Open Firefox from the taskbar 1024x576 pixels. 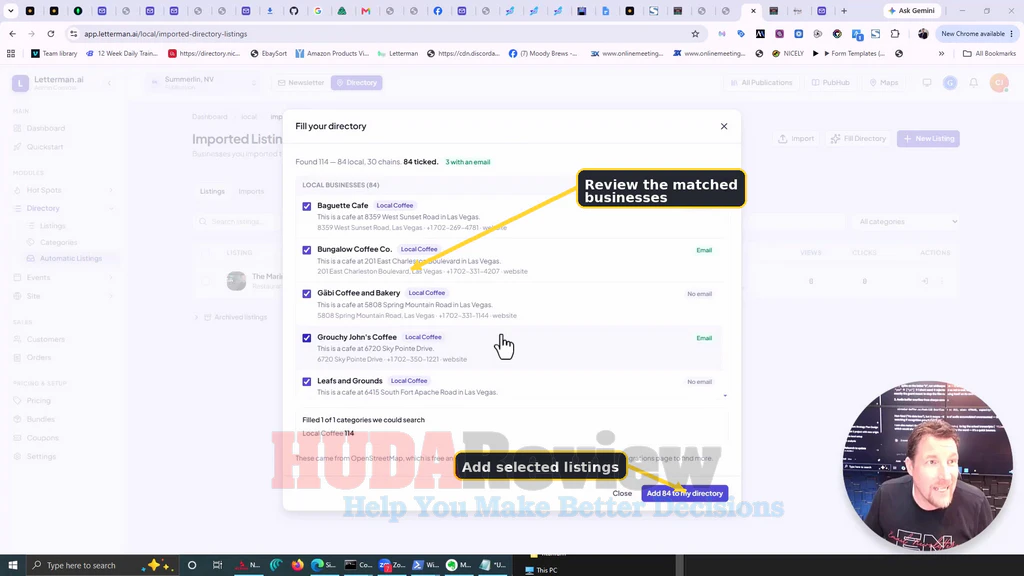(298, 566)
